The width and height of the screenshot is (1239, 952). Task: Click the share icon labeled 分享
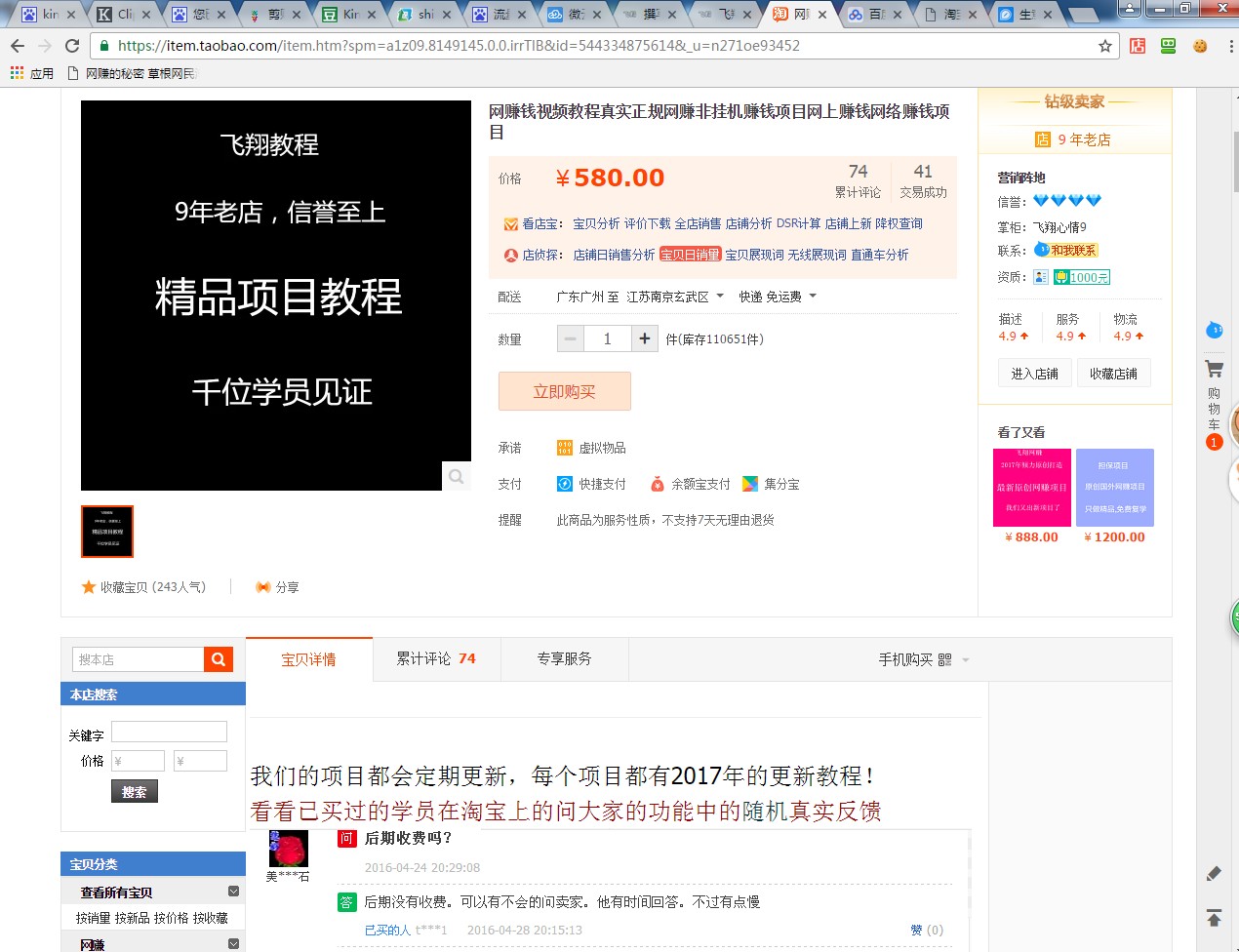pyautogui.click(x=277, y=587)
